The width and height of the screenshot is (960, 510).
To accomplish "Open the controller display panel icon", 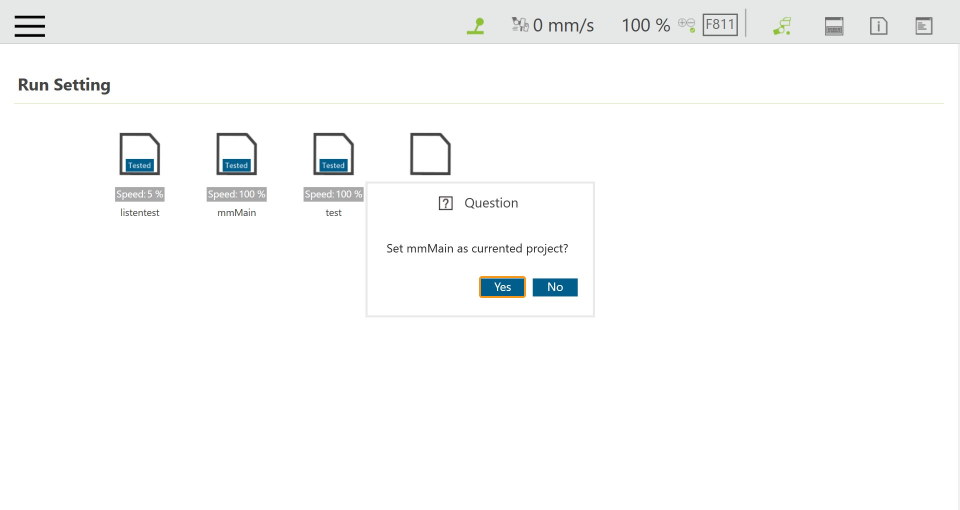I will (x=834, y=26).
